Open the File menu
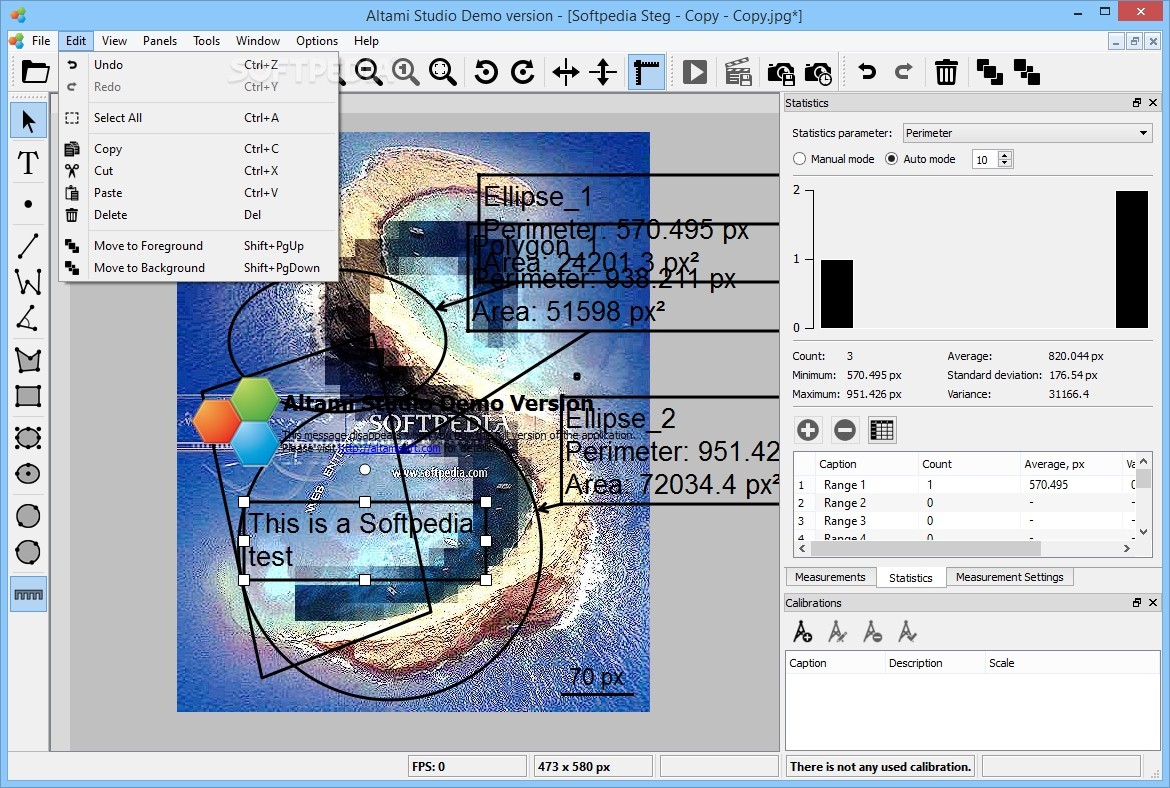The image size is (1170, 788). (41, 41)
